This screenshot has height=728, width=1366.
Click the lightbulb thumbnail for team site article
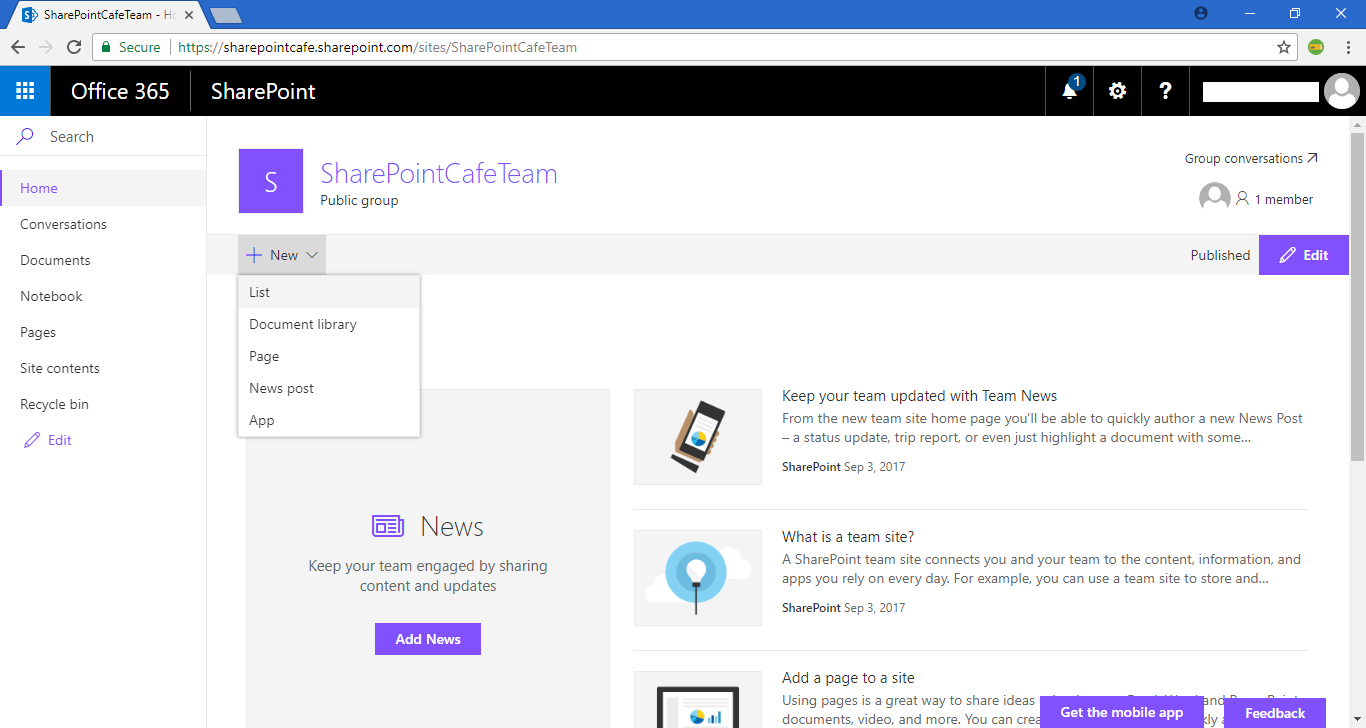(x=698, y=578)
